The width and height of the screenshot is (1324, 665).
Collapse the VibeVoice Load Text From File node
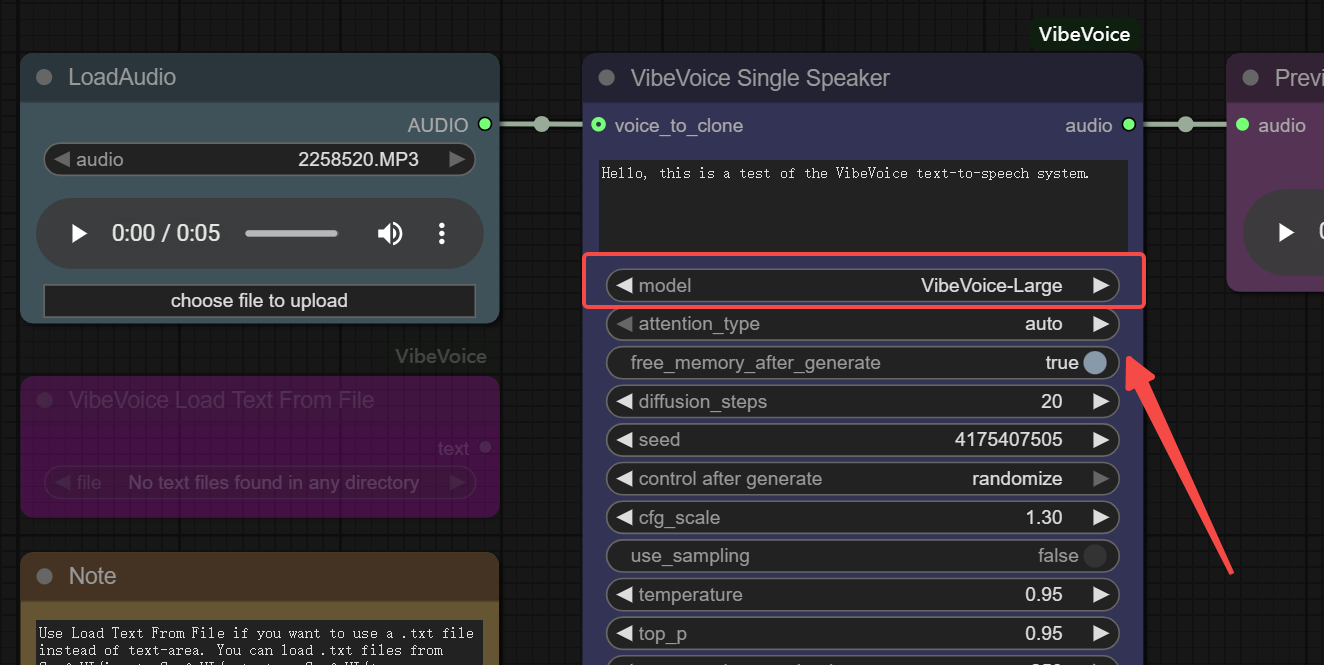(44, 400)
